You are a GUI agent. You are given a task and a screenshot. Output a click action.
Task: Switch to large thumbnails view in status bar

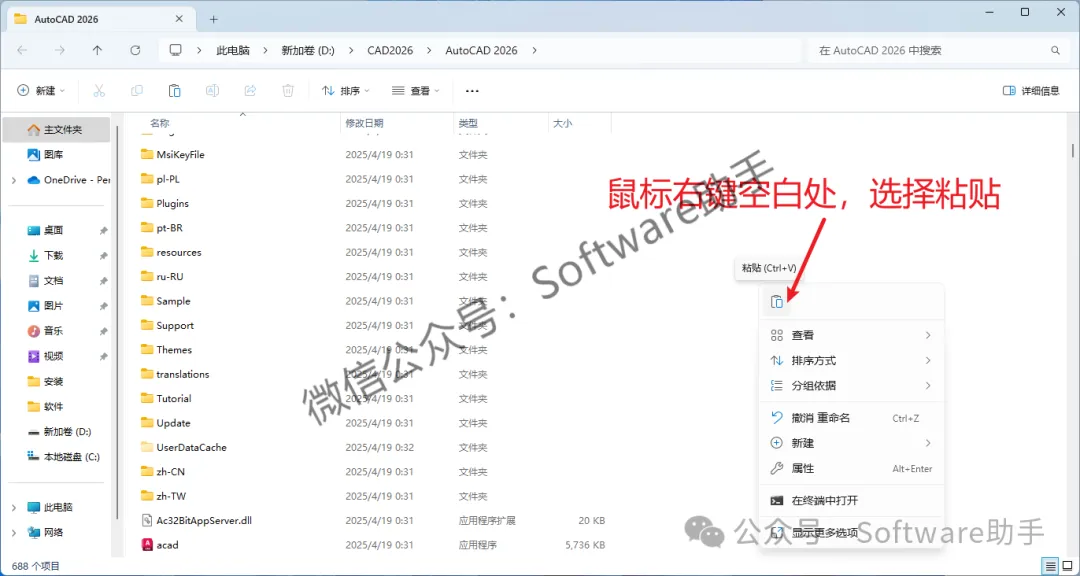(1068, 566)
